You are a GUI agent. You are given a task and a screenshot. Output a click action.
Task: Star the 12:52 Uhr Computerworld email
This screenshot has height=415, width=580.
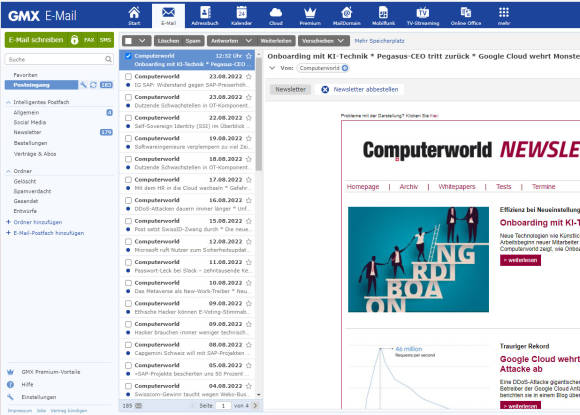[249, 56]
